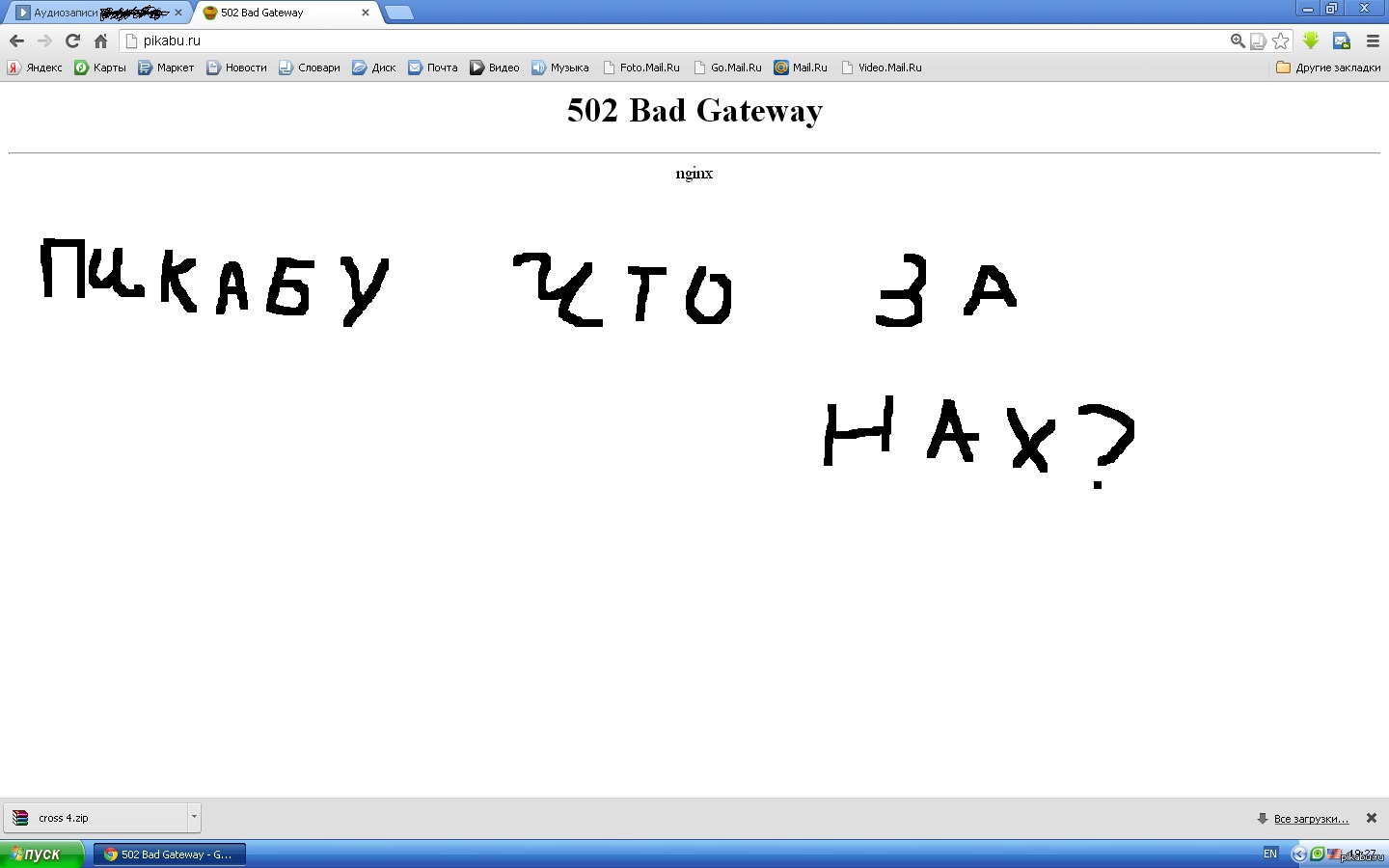The image size is (1389, 868).
Task: Close the downloads bar
Action: [1372, 818]
